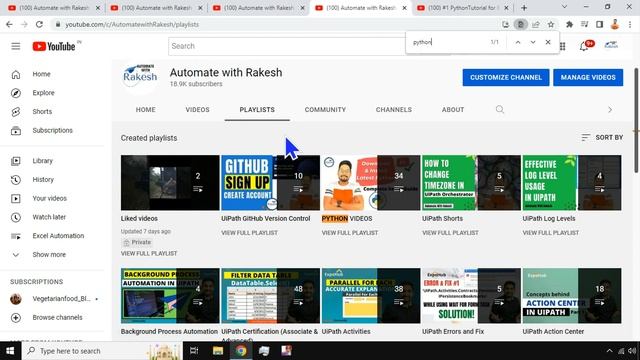Click the find-in-page text field

click(449, 42)
